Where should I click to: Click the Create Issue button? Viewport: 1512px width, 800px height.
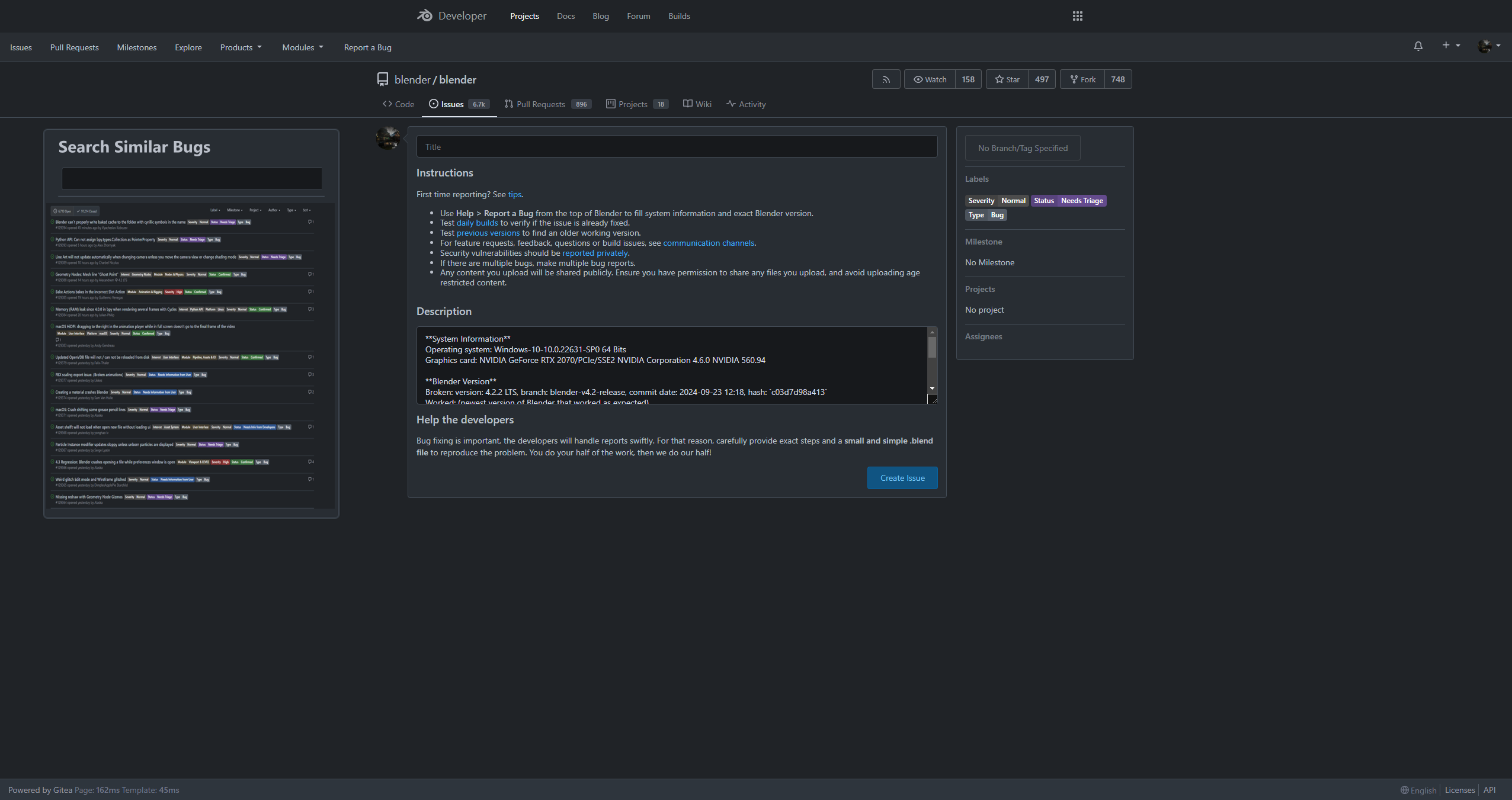[902, 478]
